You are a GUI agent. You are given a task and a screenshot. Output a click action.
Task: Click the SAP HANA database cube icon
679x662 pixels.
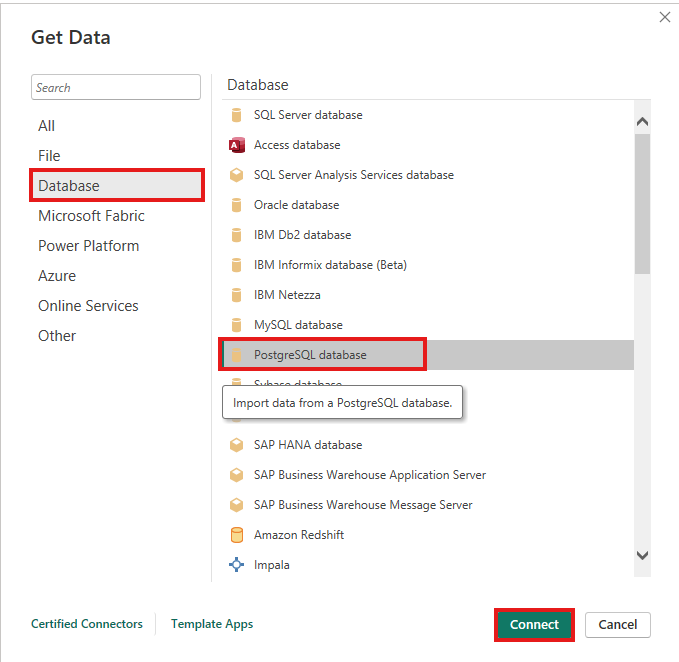coord(236,445)
